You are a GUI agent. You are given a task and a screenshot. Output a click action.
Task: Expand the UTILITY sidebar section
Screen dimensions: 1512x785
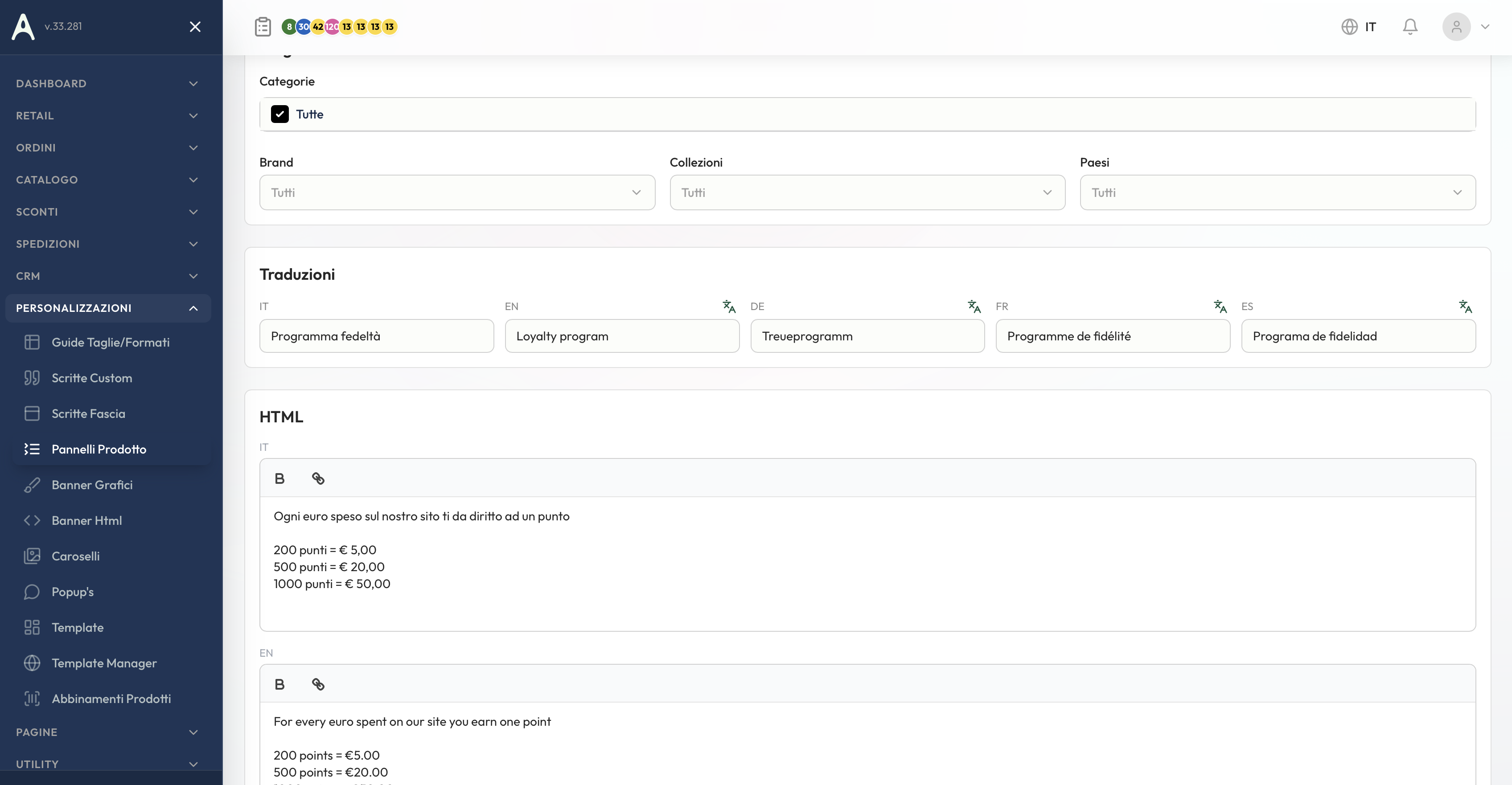pyautogui.click(x=107, y=765)
